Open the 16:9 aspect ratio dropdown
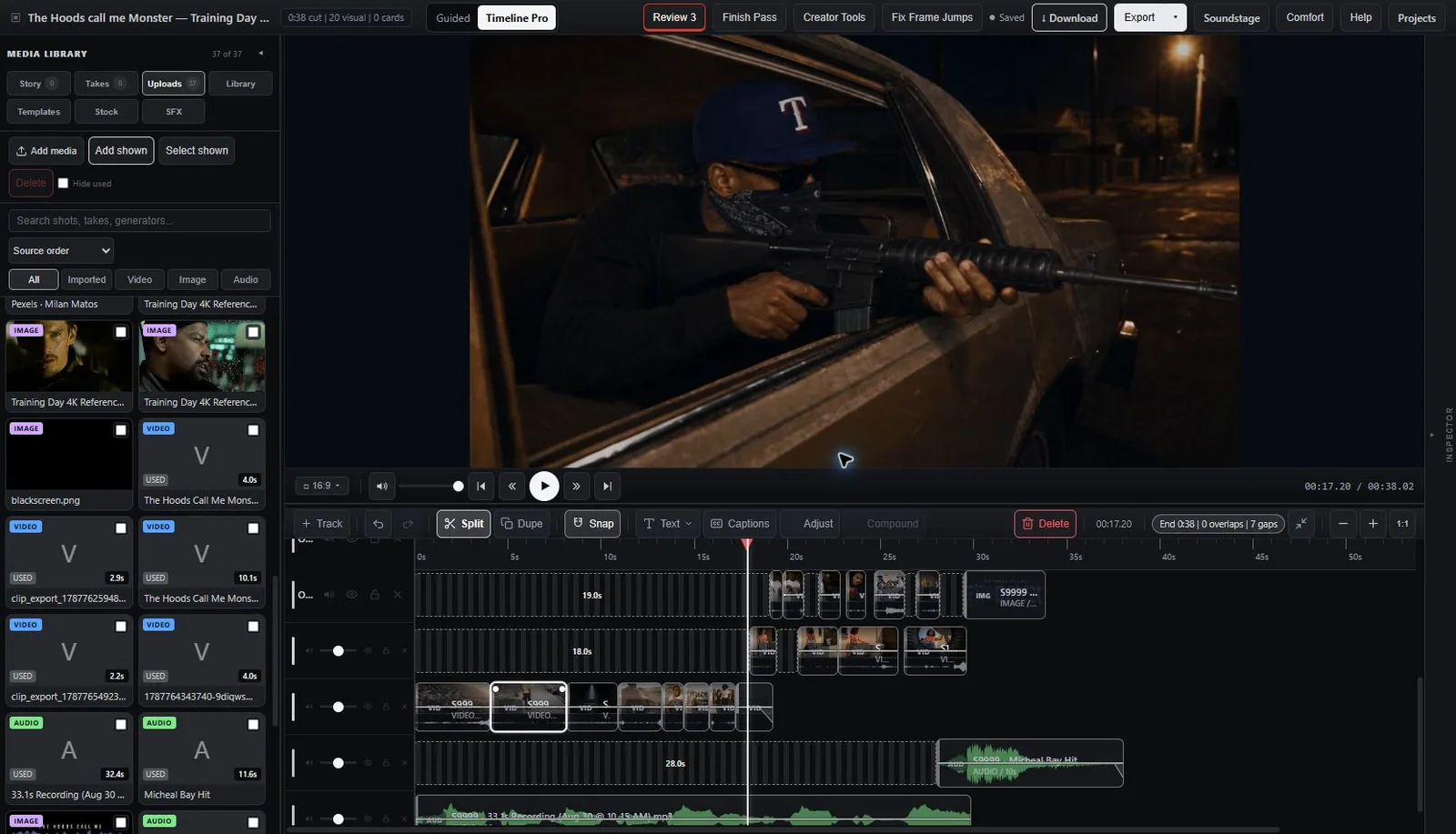Viewport: 1456px width, 834px height. coord(321,487)
